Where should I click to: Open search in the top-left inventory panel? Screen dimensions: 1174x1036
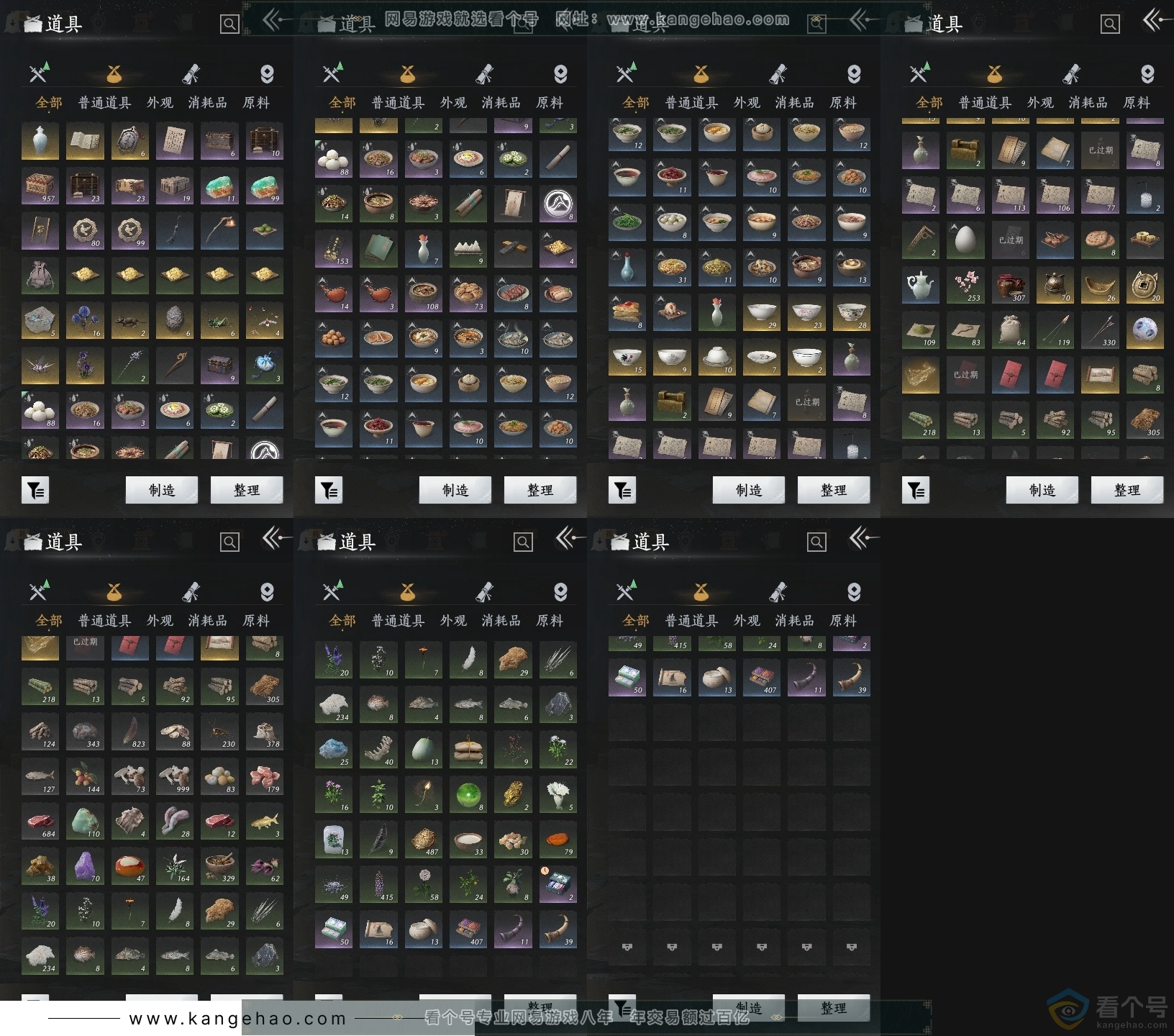229,24
